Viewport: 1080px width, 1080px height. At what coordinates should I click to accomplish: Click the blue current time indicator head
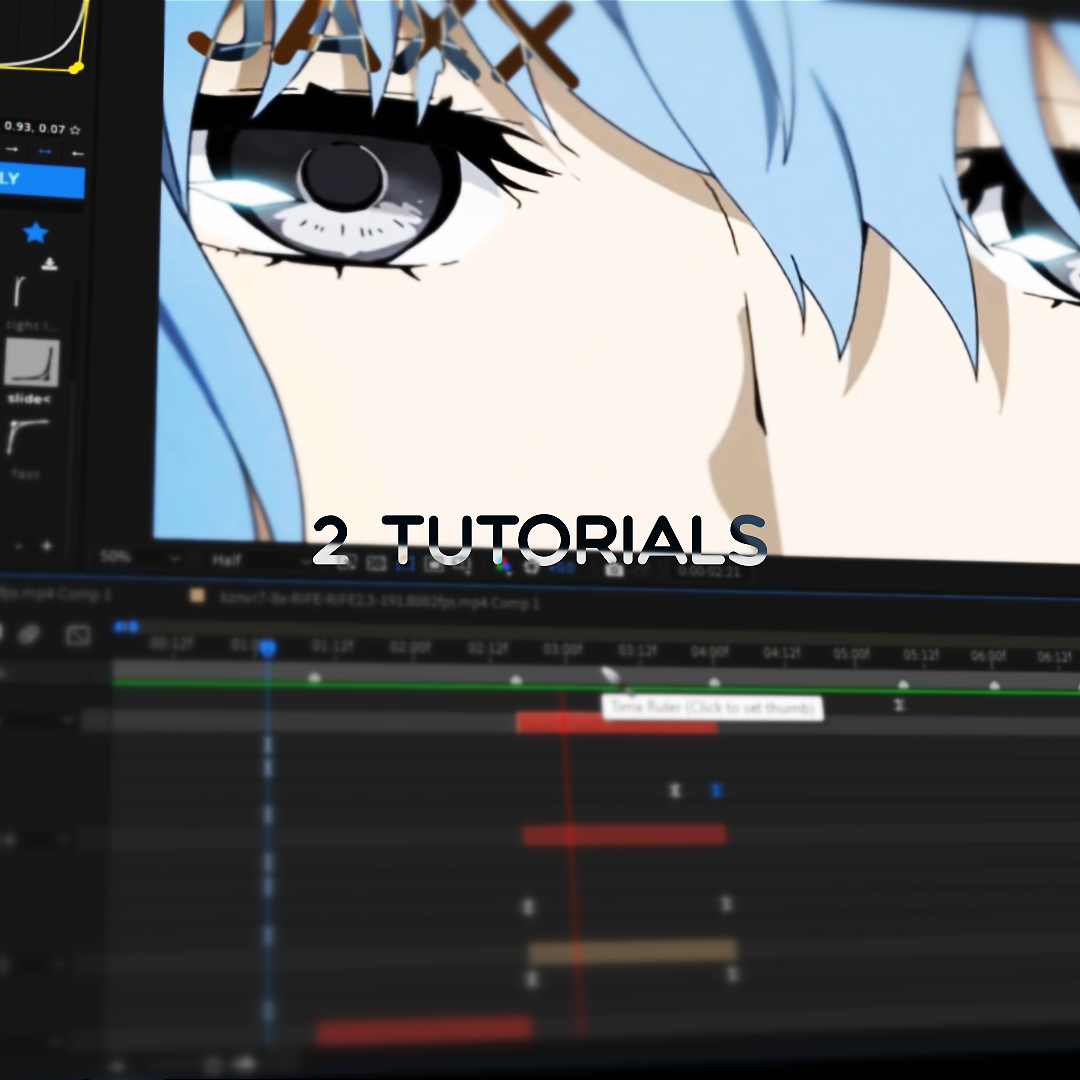point(267,647)
